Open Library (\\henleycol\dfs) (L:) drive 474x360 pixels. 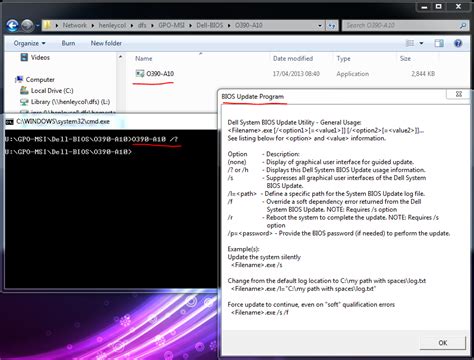point(70,102)
